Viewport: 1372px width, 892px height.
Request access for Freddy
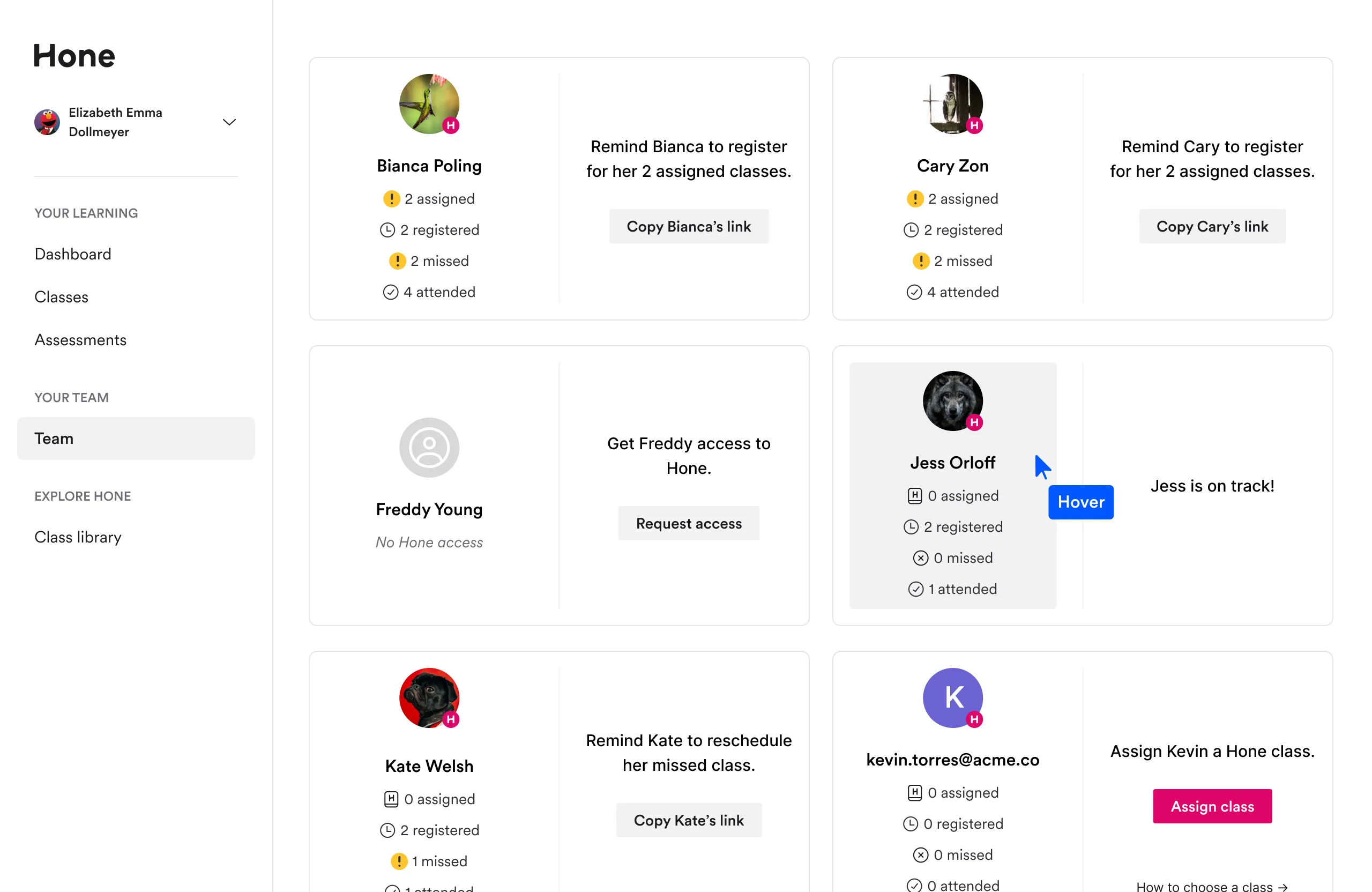tap(688, 523)
